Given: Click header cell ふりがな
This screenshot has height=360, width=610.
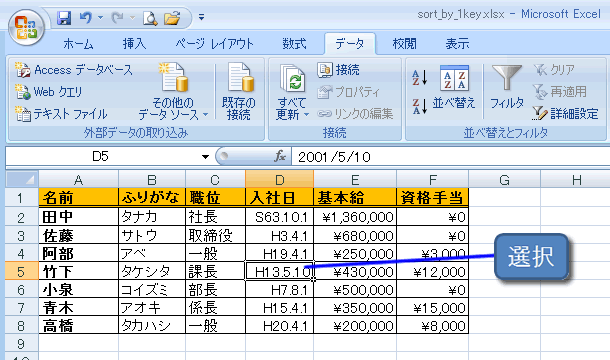Looking at the screenshot, I should pyautogui.click(x=152, y=198).
